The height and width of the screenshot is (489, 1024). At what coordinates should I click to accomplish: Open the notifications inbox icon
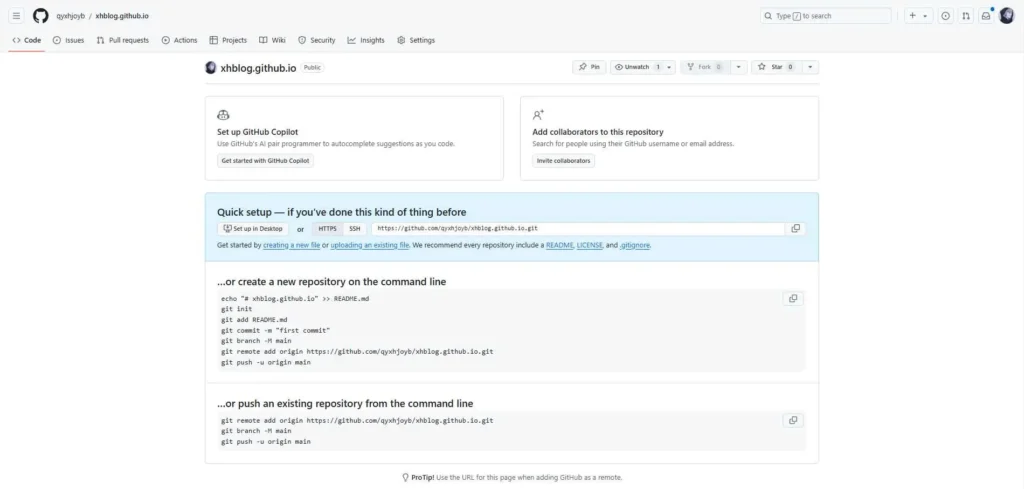[986, 16]
